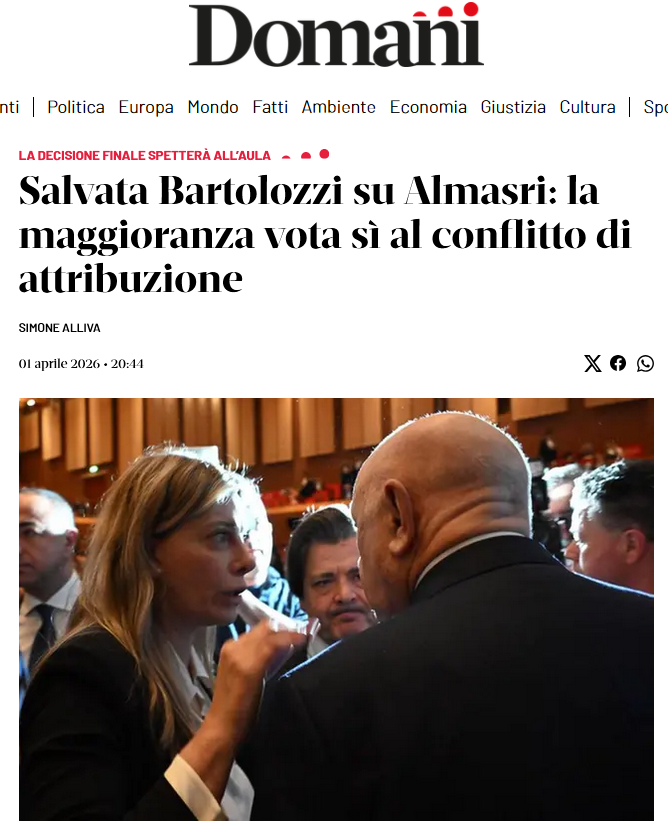Share article on X

tap(592, 363)
